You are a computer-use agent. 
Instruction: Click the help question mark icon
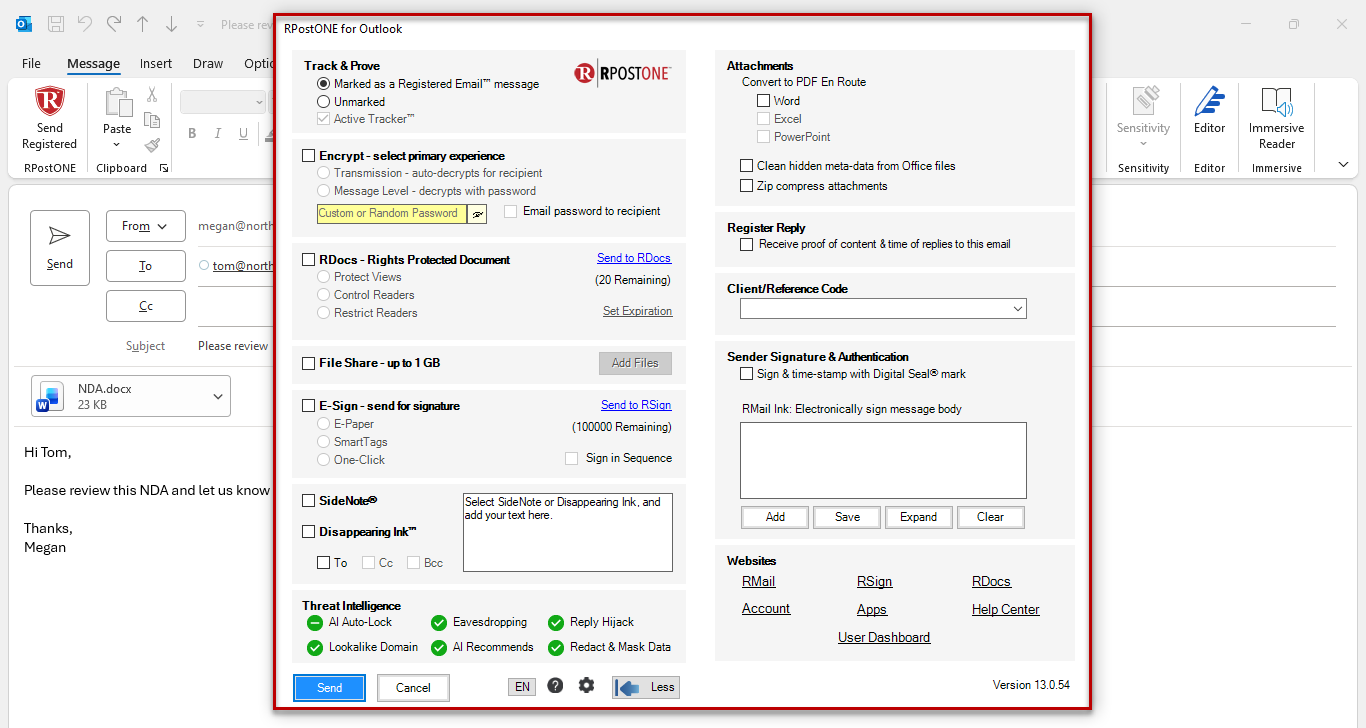pyautogui.click(x=555, y=686)
